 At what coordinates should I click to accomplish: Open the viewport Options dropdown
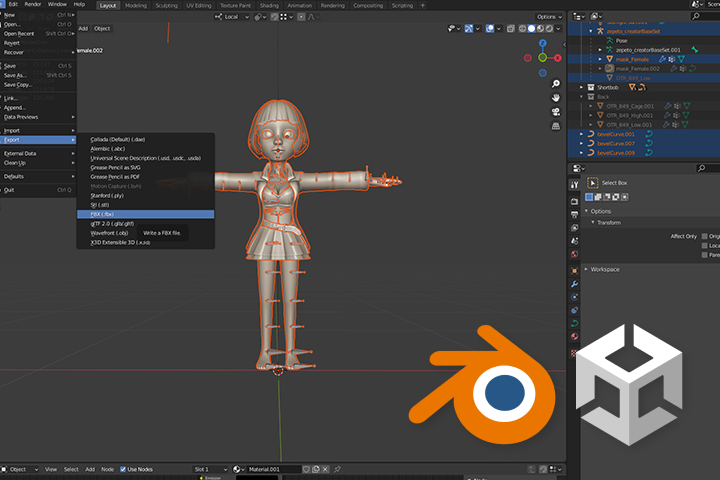(x=549, y=17)
